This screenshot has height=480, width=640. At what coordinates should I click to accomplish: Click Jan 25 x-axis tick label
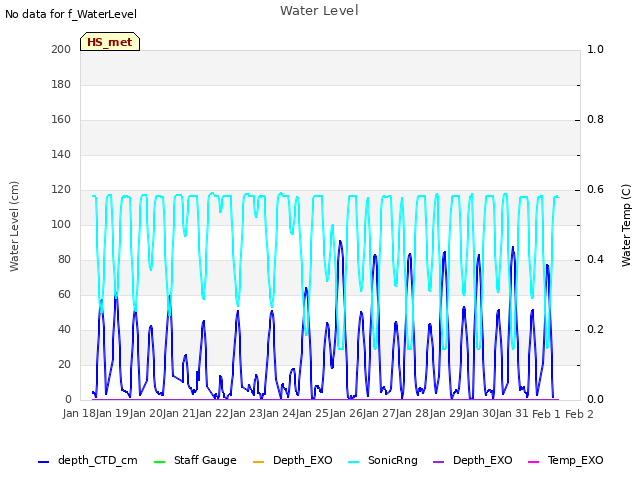(x=313, y=413)
